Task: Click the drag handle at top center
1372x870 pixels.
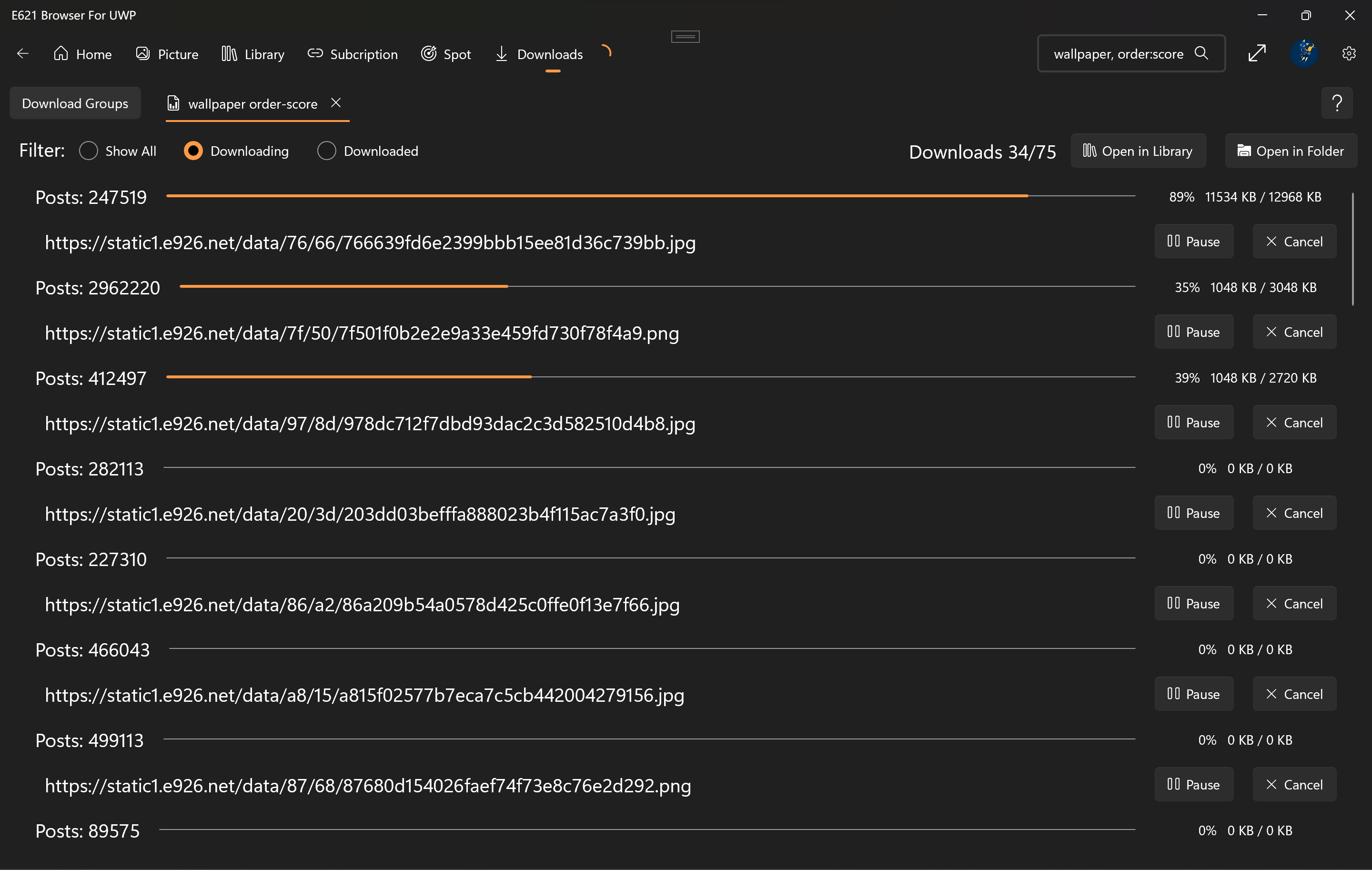Action: 685,37
